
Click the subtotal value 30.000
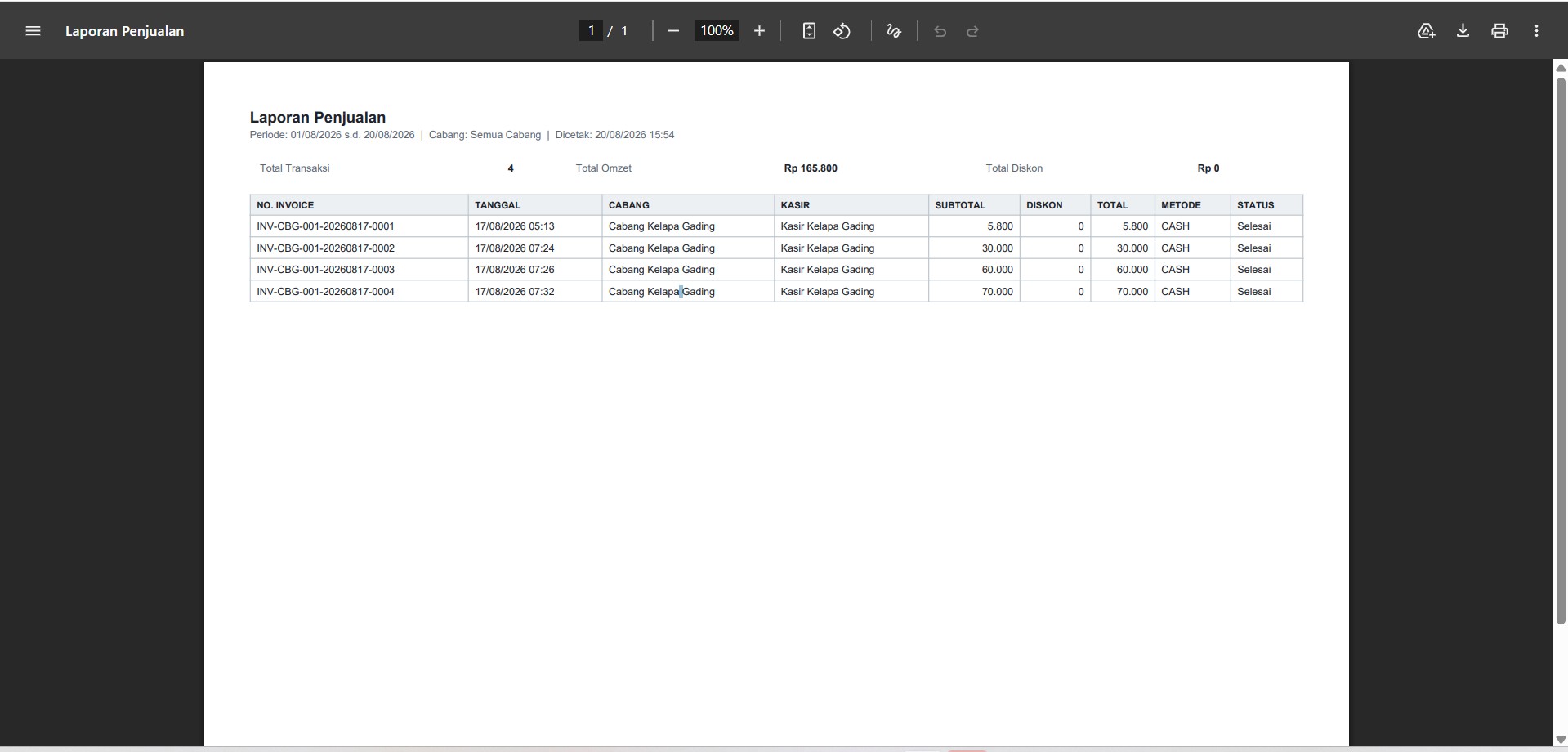pos(998,248)
